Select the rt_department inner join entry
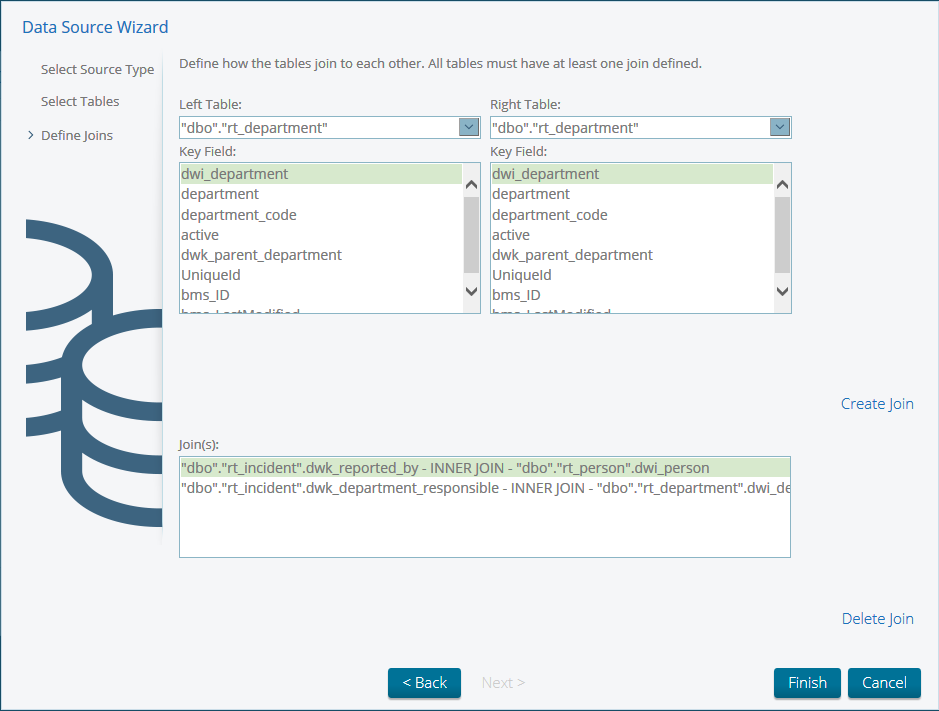Viewport: 939px width, 711px height. 485,487
